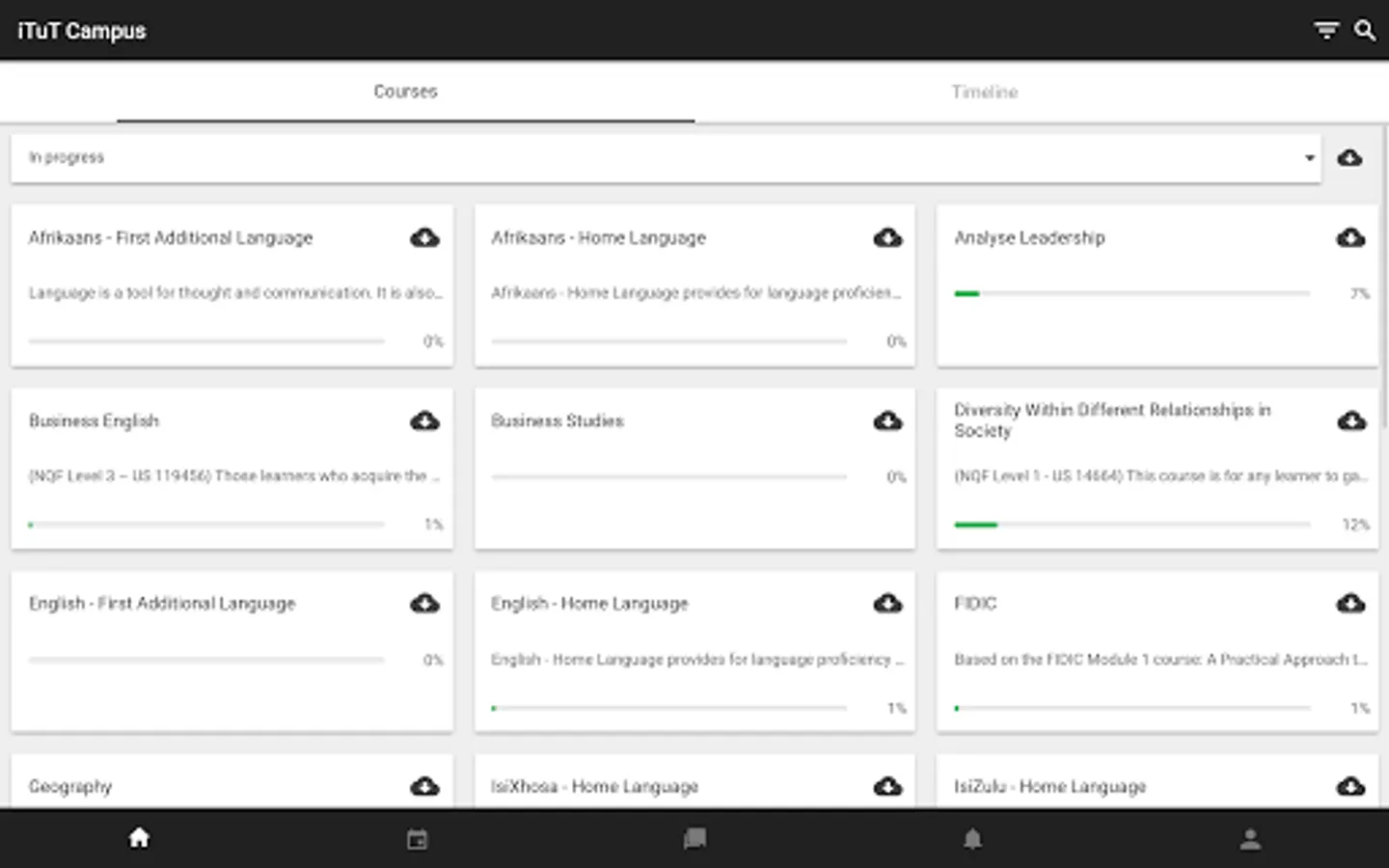Download English - Home Language course

pos(887,603)
